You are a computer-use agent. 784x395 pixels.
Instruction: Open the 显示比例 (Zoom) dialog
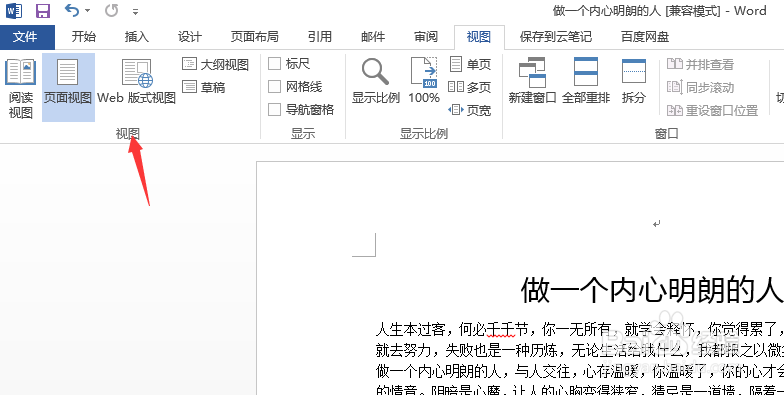click(x=376, y=81)
